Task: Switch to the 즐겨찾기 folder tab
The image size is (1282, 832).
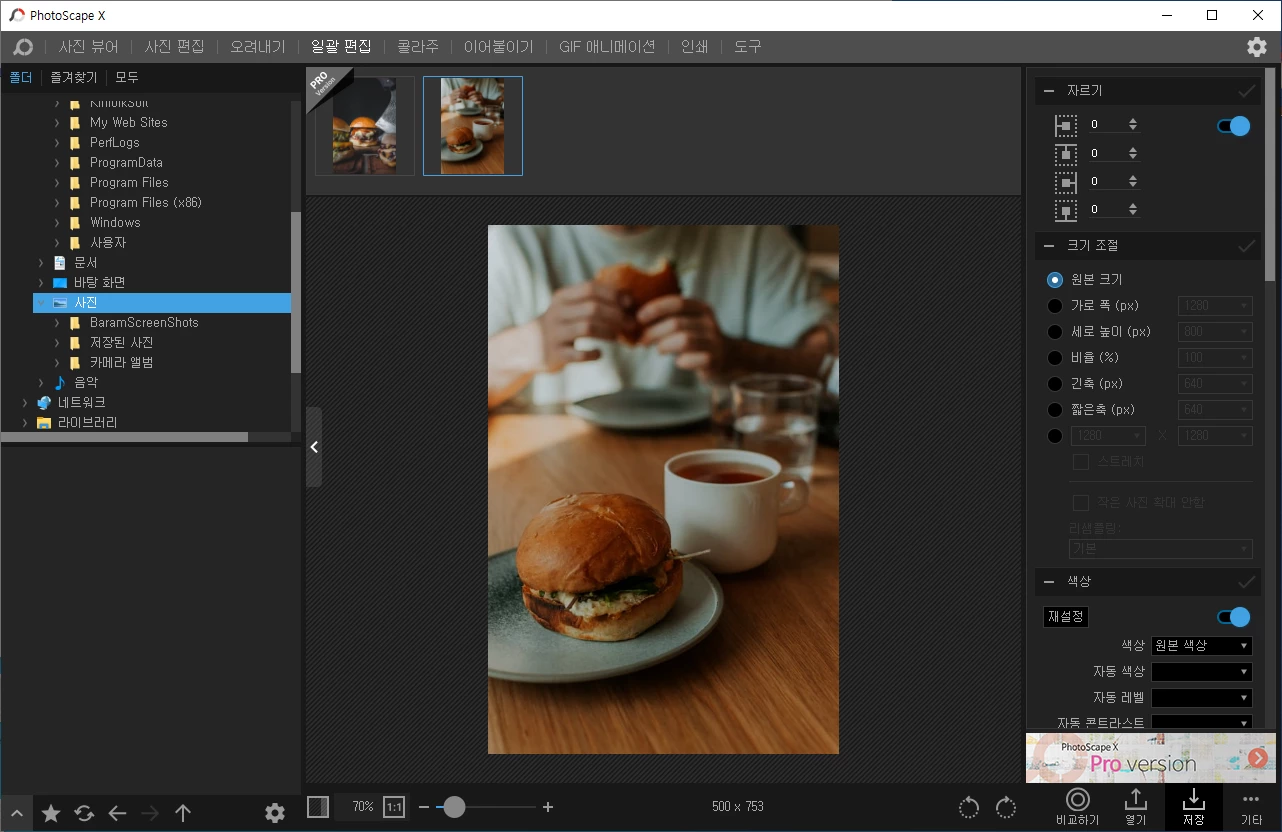Action: pyautogui.click(x=74, y=78)
